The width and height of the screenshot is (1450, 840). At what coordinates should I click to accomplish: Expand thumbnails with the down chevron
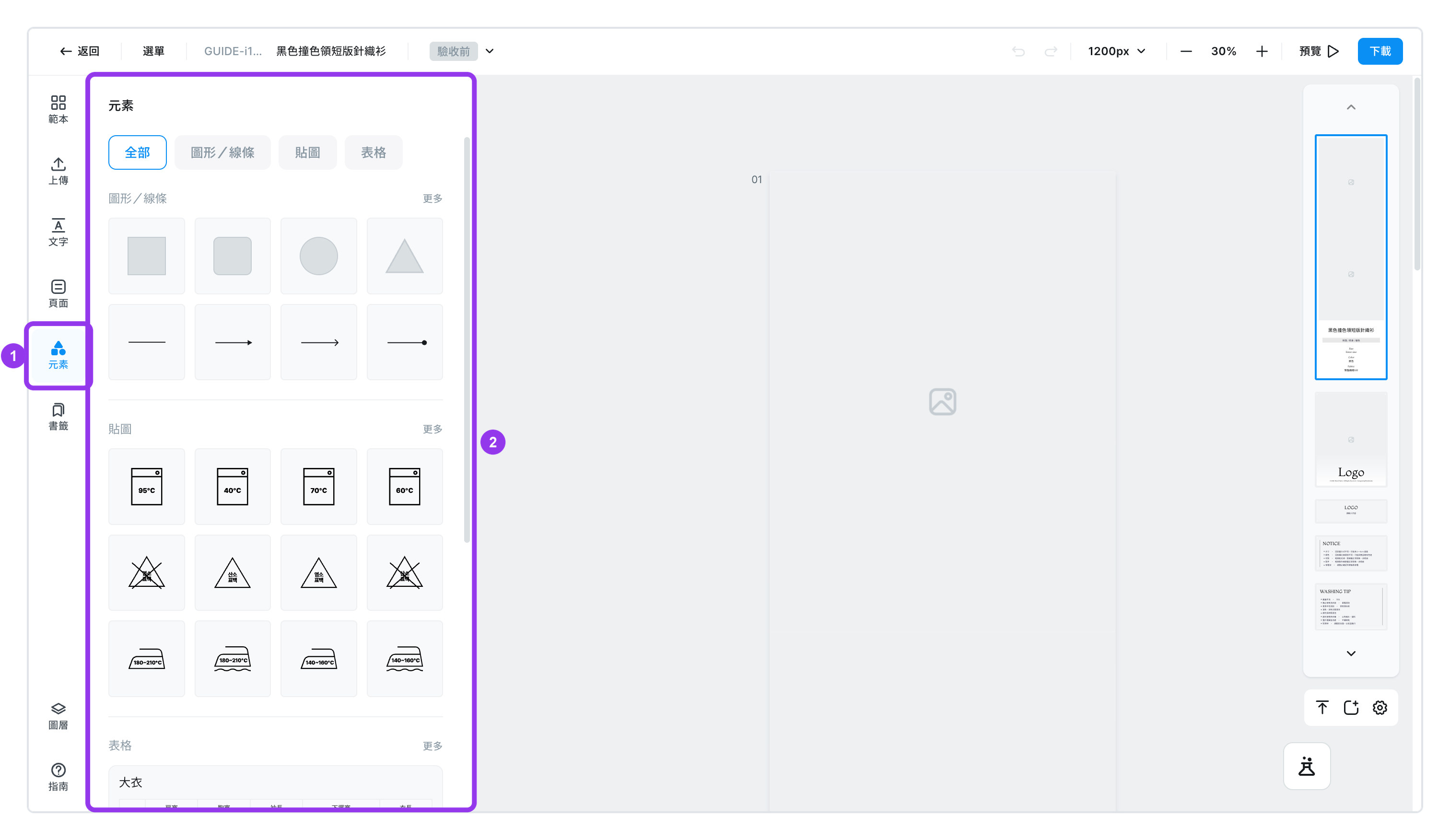coord(1351,653)
